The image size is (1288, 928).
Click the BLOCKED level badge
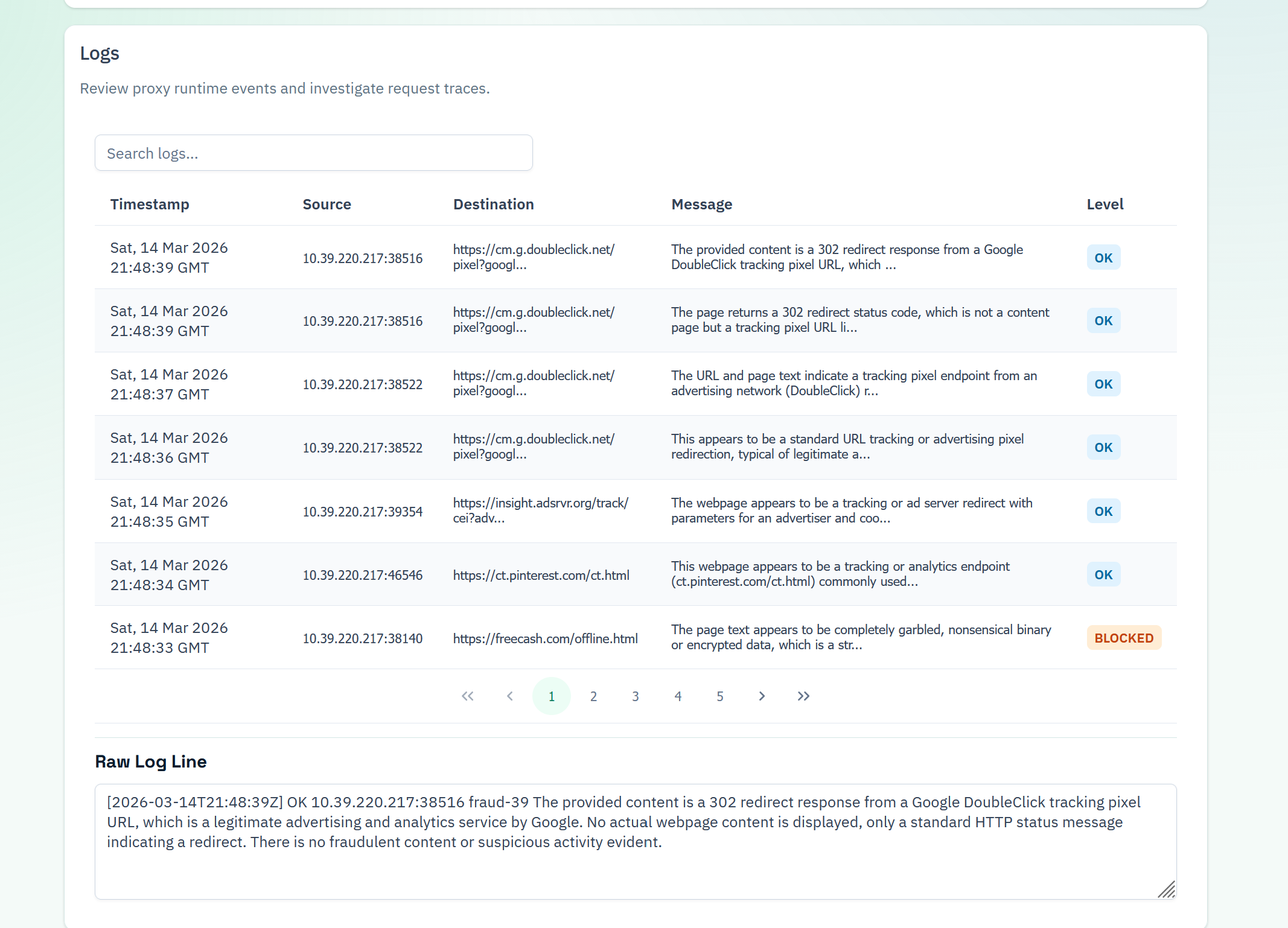1123,638
